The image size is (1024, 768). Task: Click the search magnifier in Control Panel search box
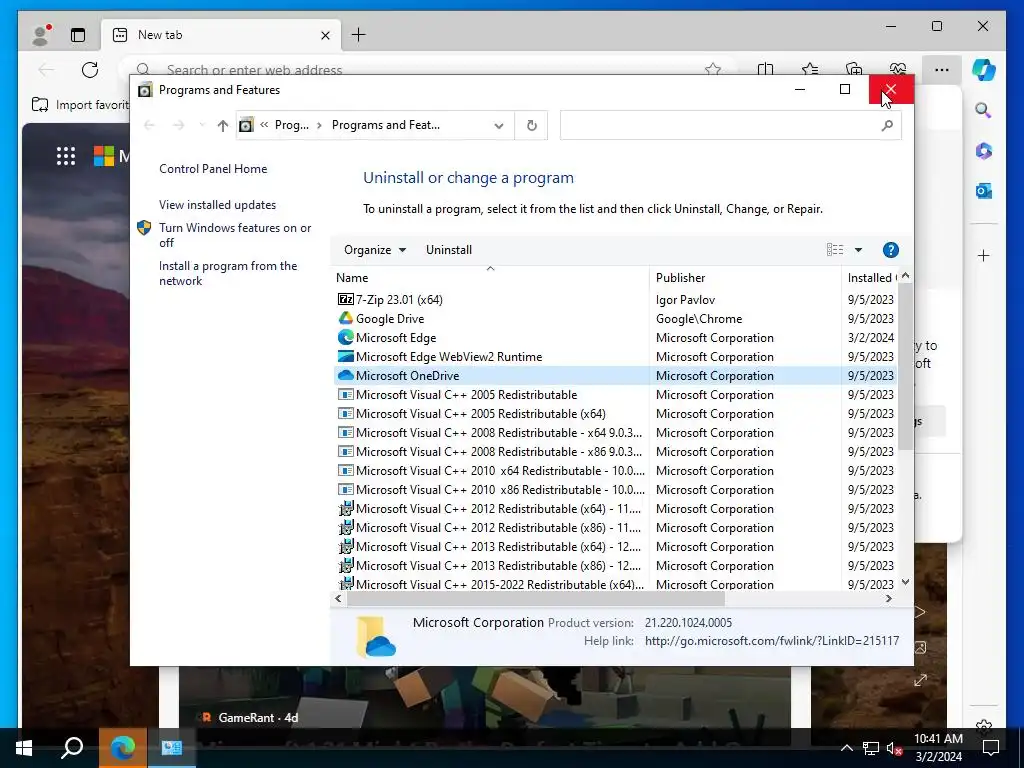point(887,125)
